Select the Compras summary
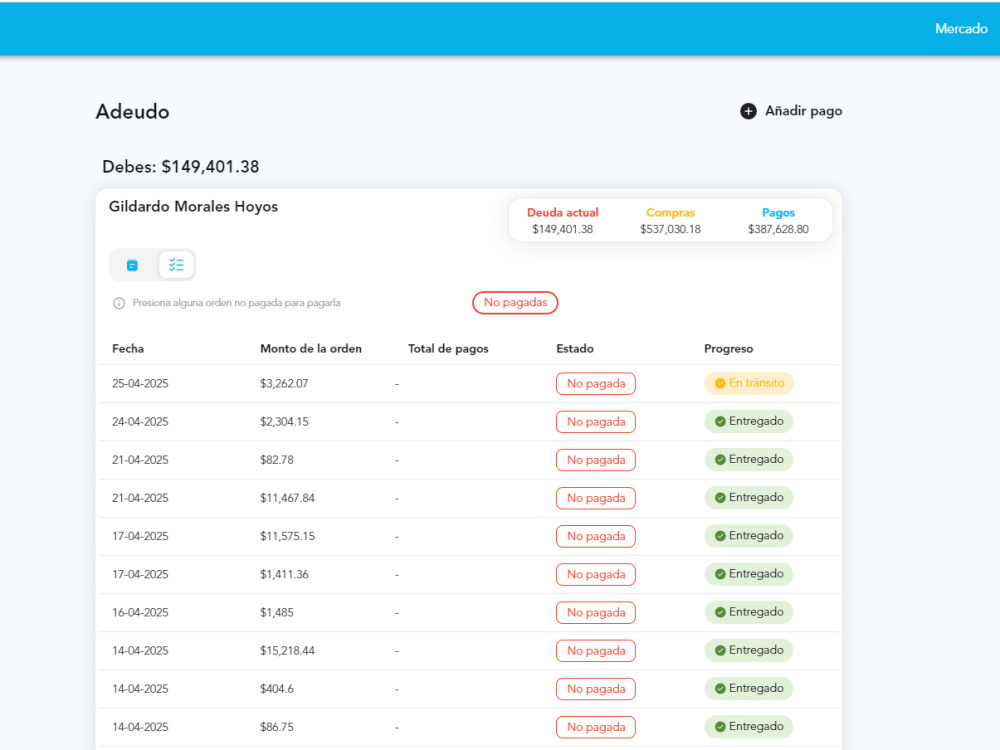Screen dimensions: 1000x750 click(x=670, y=221)
